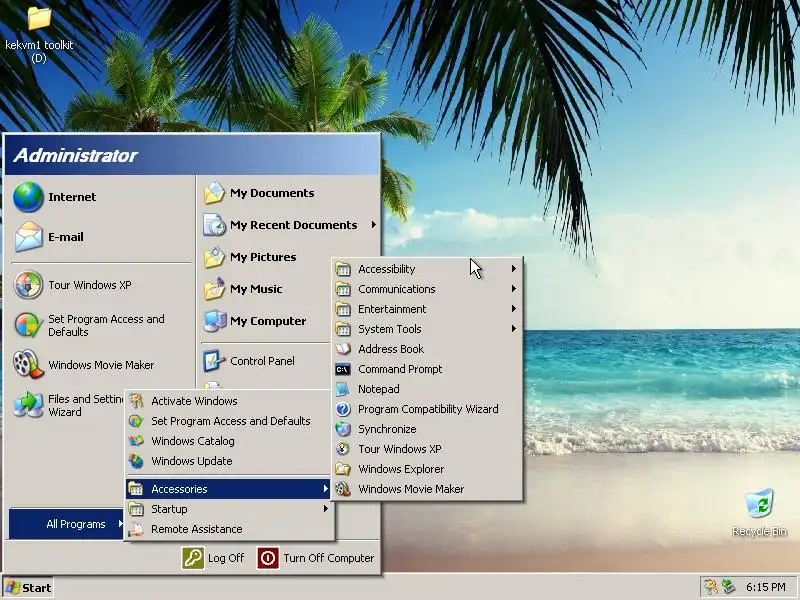The image size is (800, 600).
Task: Launch Windows Movie Maker from Accessories menu
Action: coord(427,489)
